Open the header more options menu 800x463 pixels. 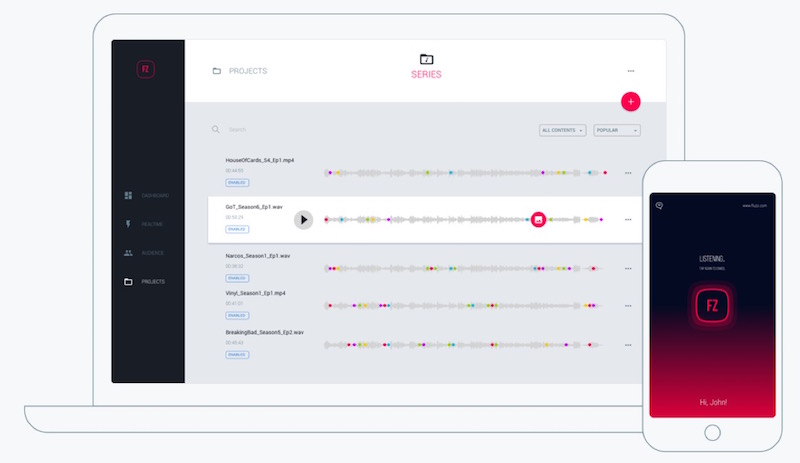pos(631,71)
